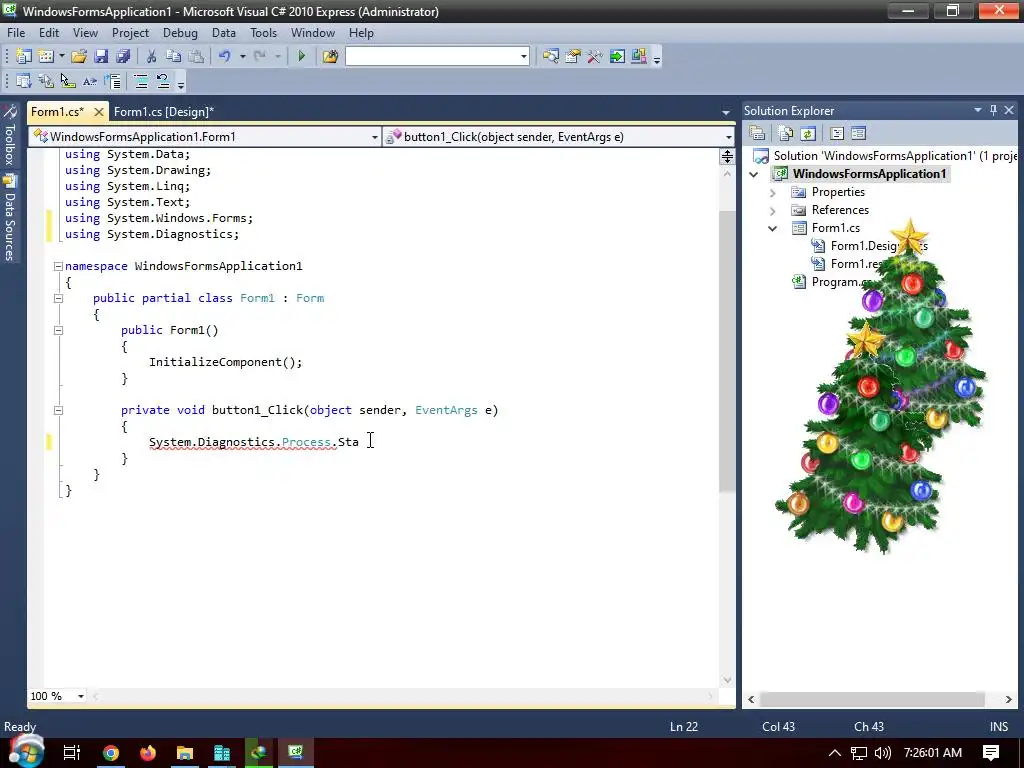Click the Display Parameter Info icon
This screenshot has height=768, width=1024.
click(46, 81)
